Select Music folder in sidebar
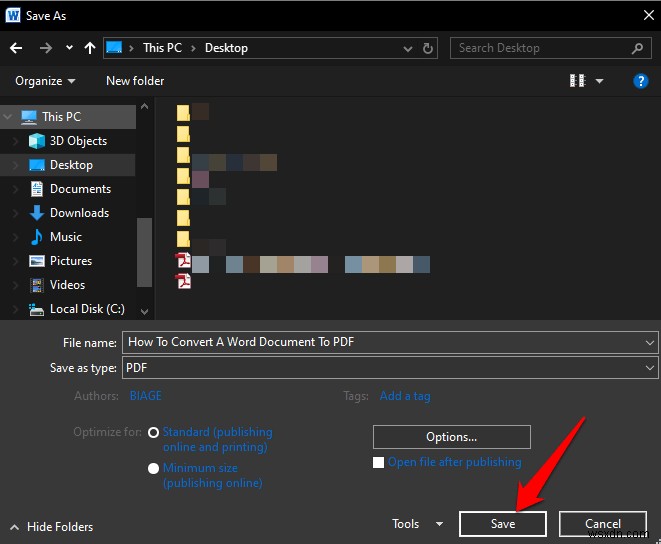The image size is (661, 544). click(x=66, y=237)
